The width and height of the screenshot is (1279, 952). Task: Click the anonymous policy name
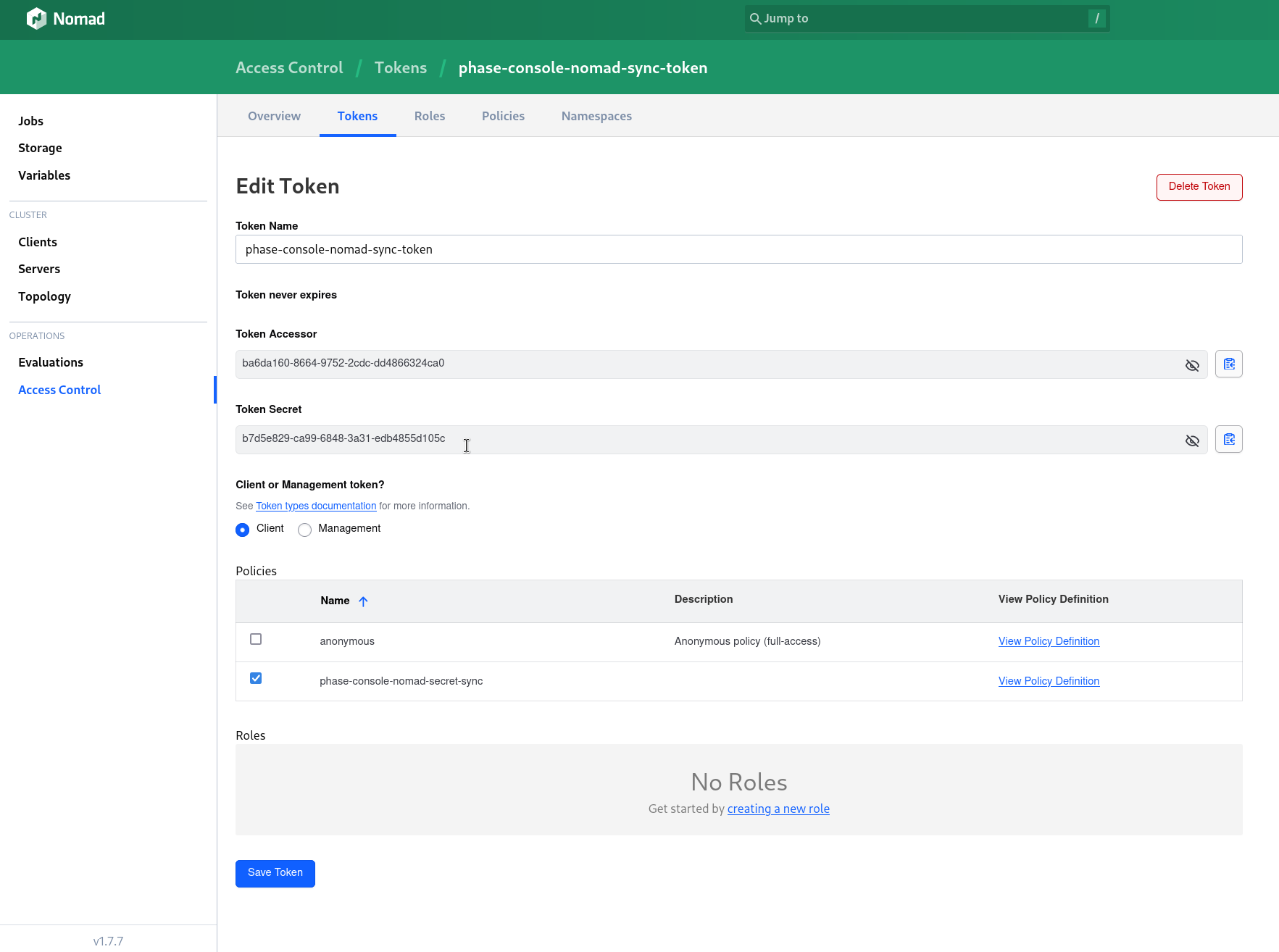pos(347,641)
